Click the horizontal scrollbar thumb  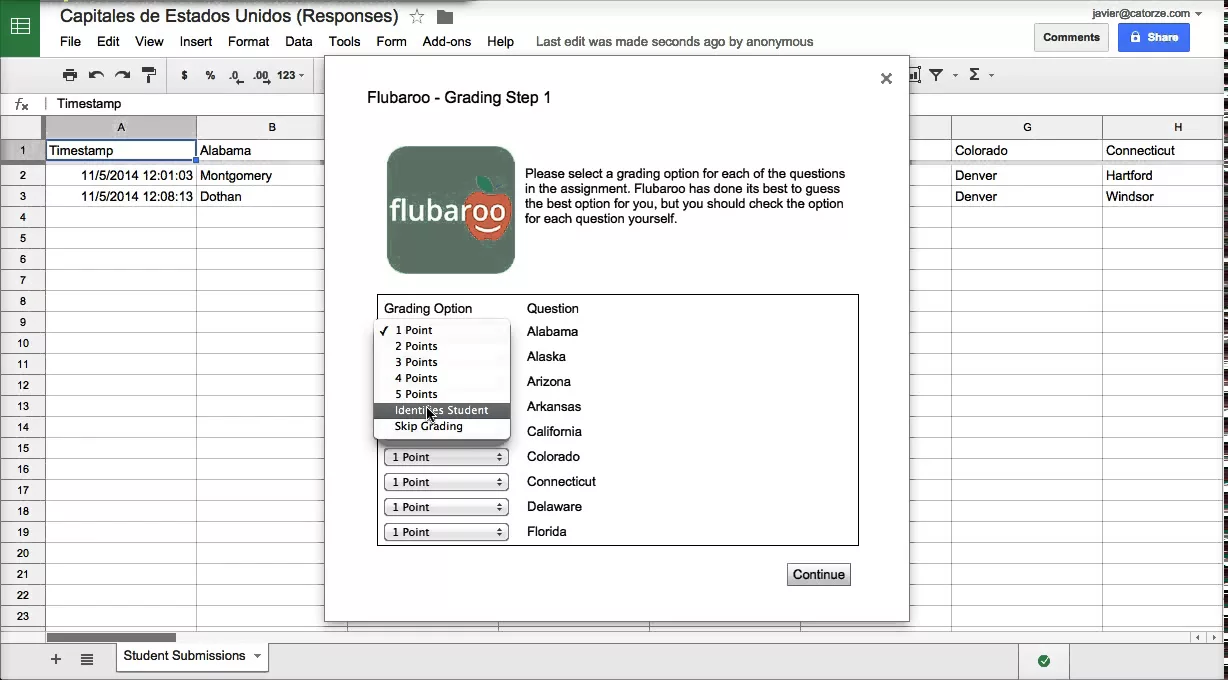pos(111,637)
